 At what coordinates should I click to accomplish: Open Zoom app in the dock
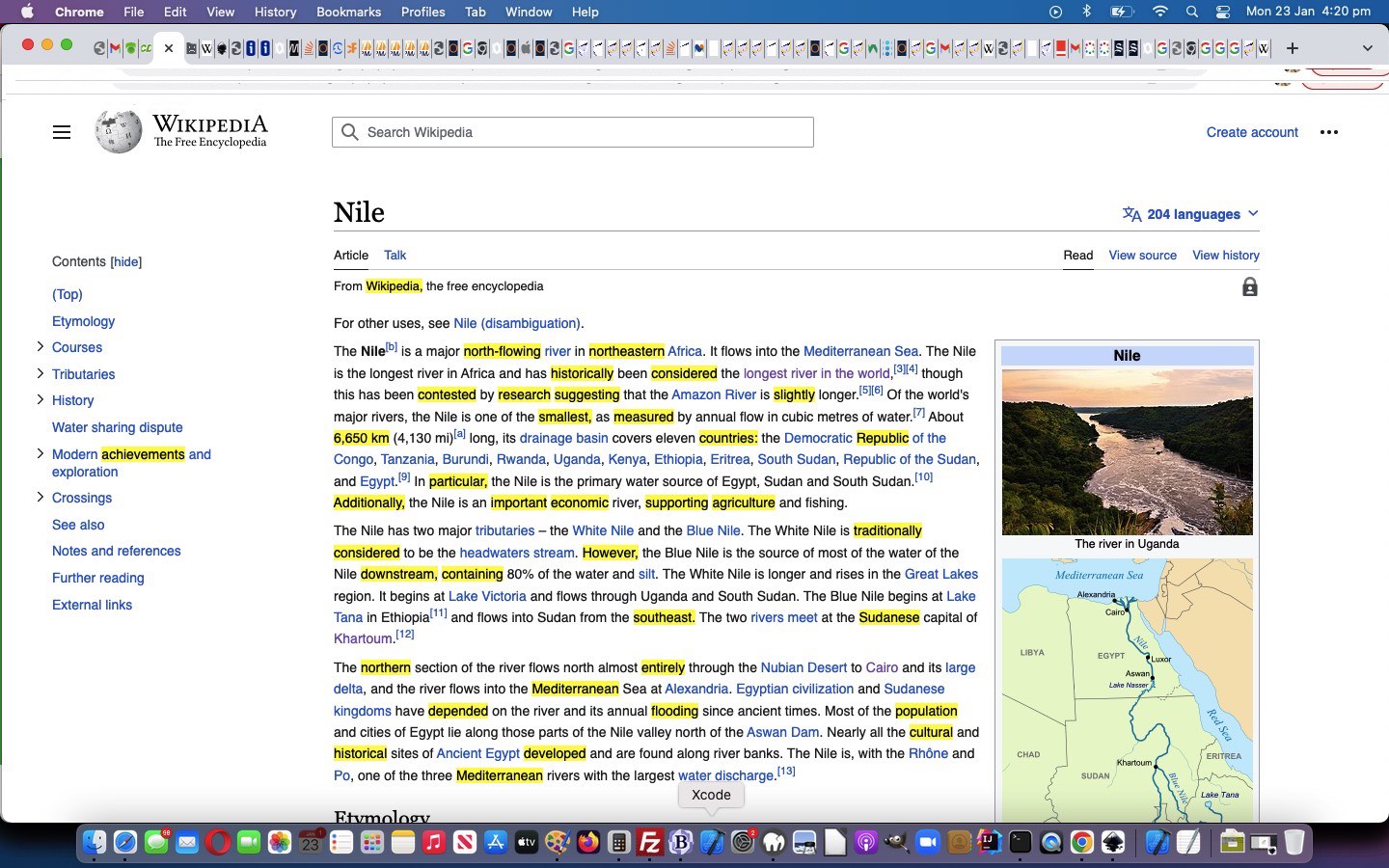(x=928, y=842)
